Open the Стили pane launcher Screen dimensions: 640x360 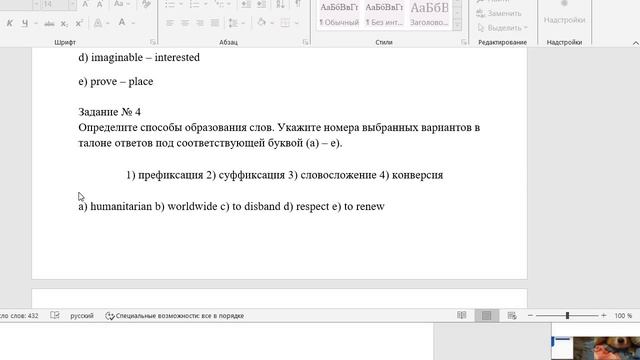tap(464, 42)
